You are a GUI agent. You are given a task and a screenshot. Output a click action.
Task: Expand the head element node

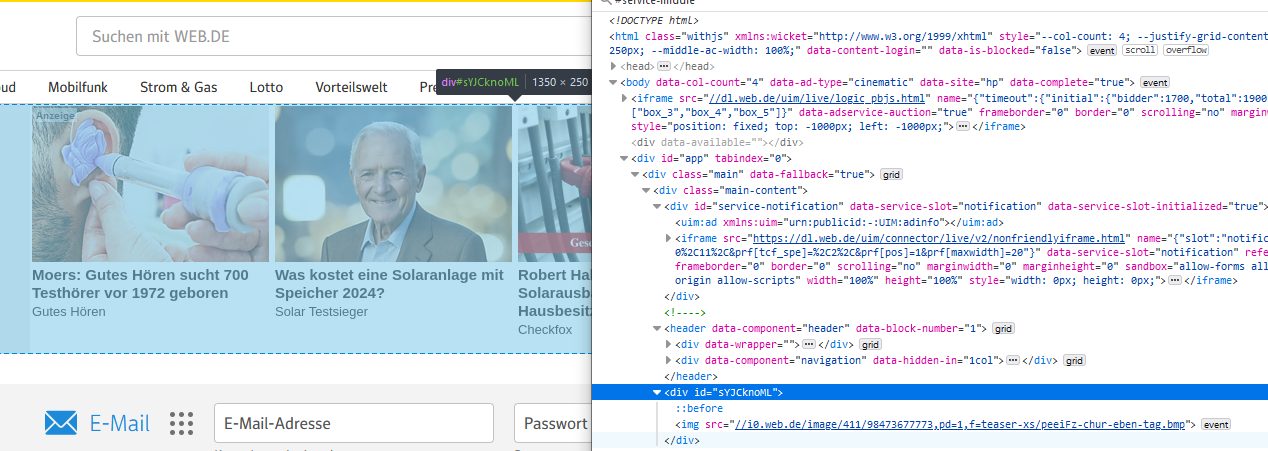click(614, 66)
